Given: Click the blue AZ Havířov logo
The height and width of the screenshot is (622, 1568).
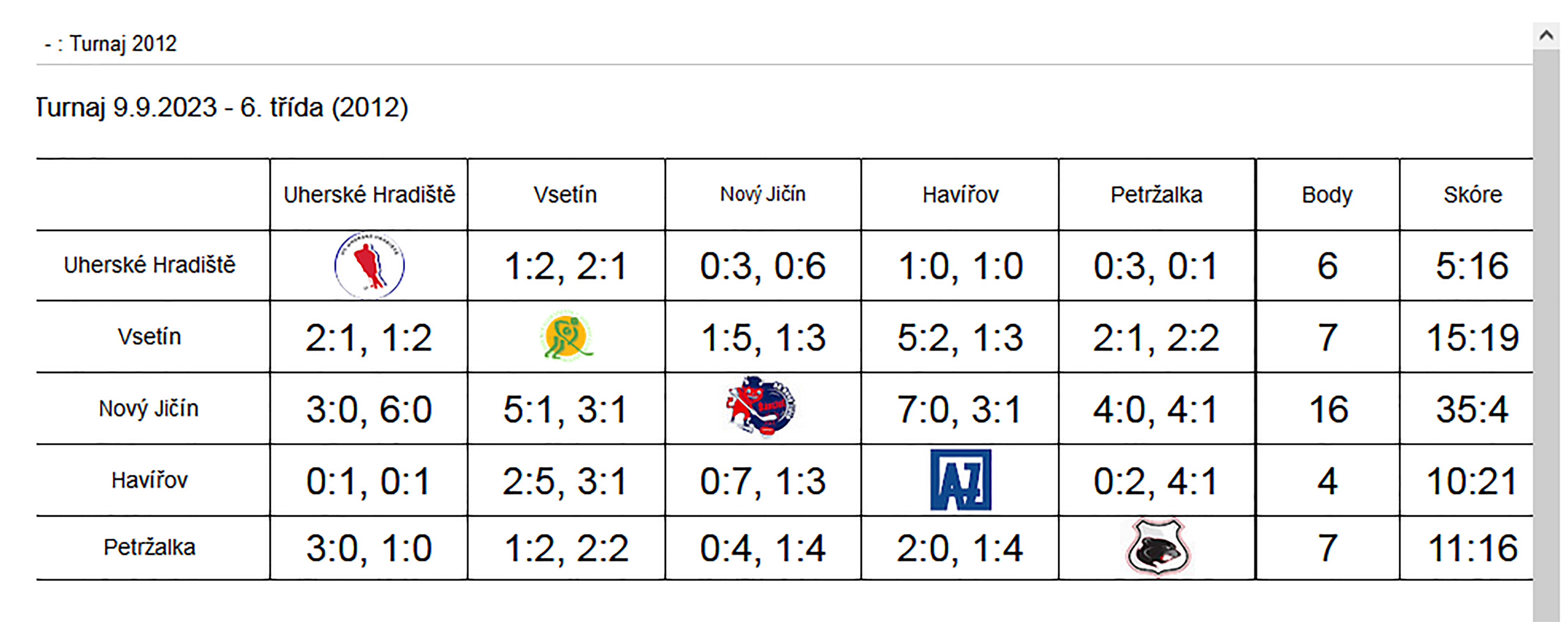Looking at the screenshot, I should 960,479.
